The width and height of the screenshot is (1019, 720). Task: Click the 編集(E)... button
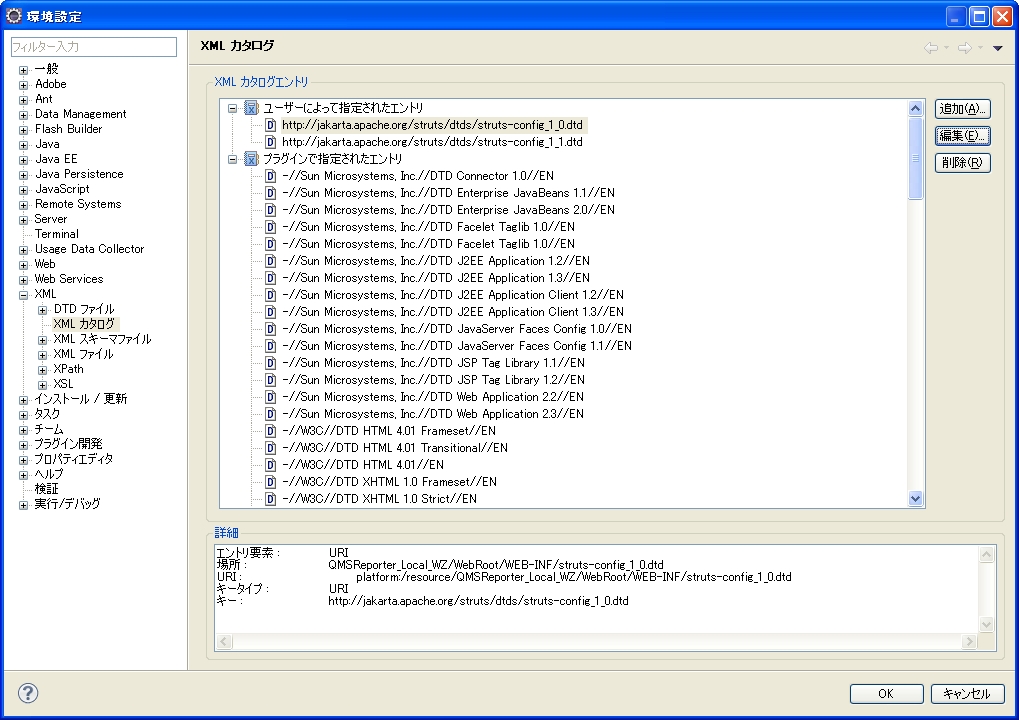[x=962, y=135]
